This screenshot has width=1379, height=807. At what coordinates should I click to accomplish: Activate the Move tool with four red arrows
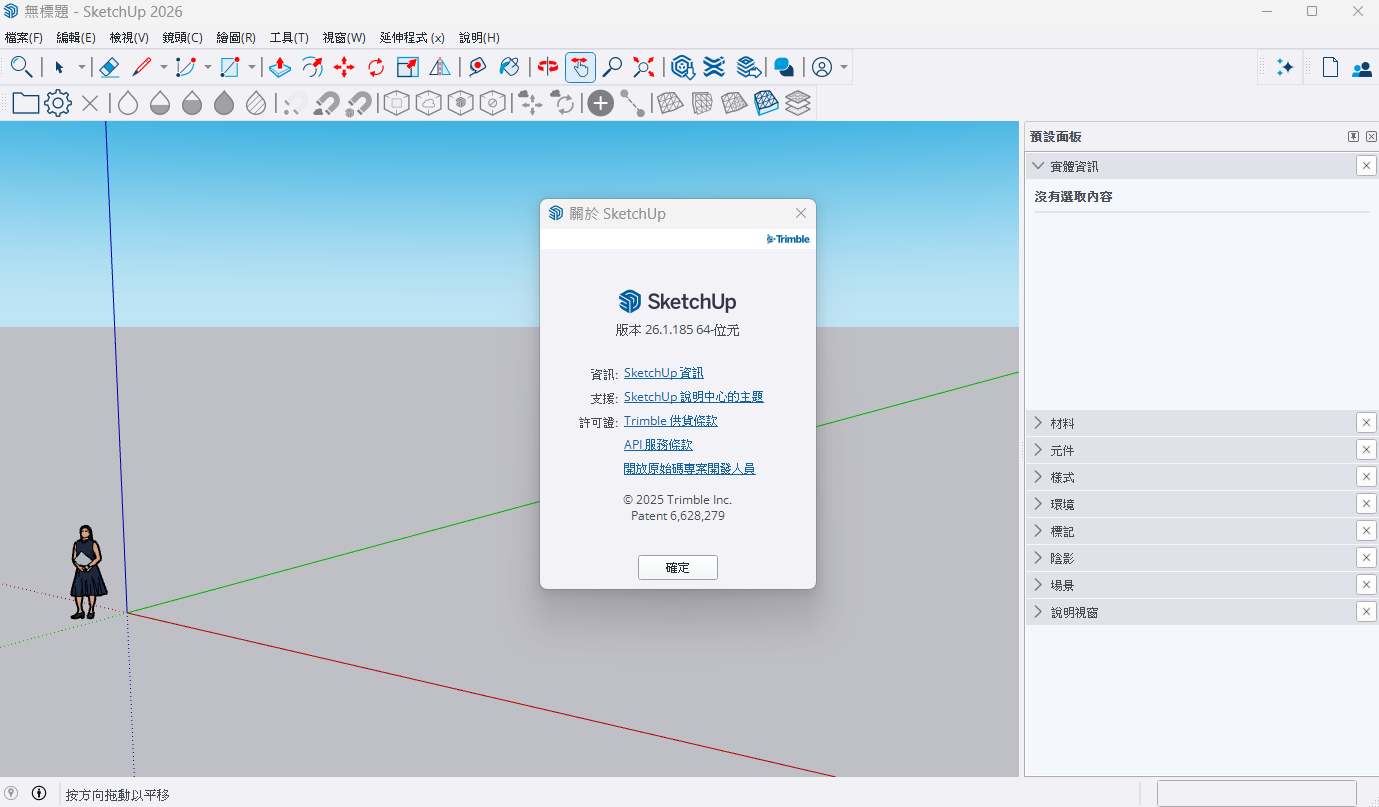(344, 67)
